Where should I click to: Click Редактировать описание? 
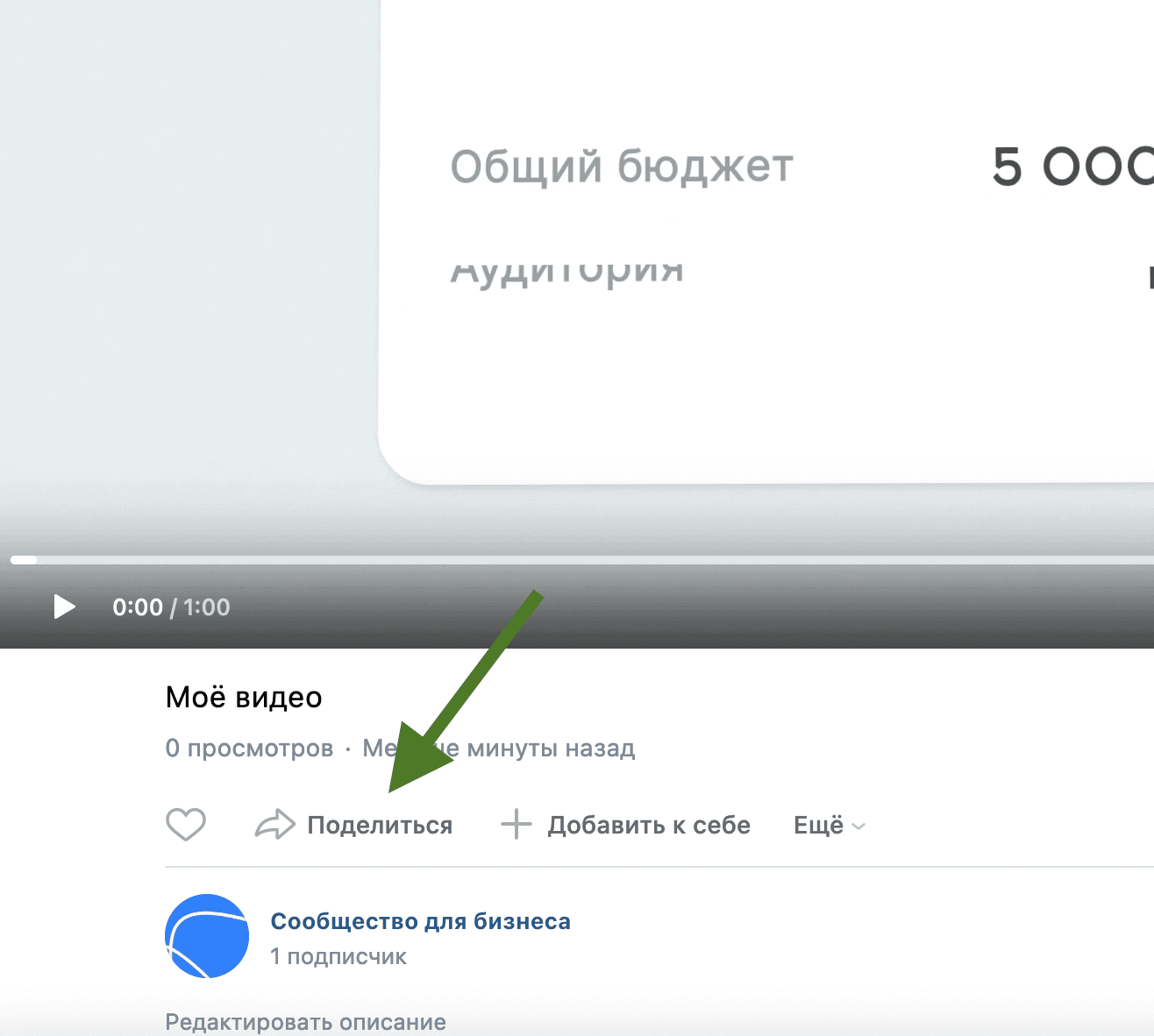point(305,1022)
